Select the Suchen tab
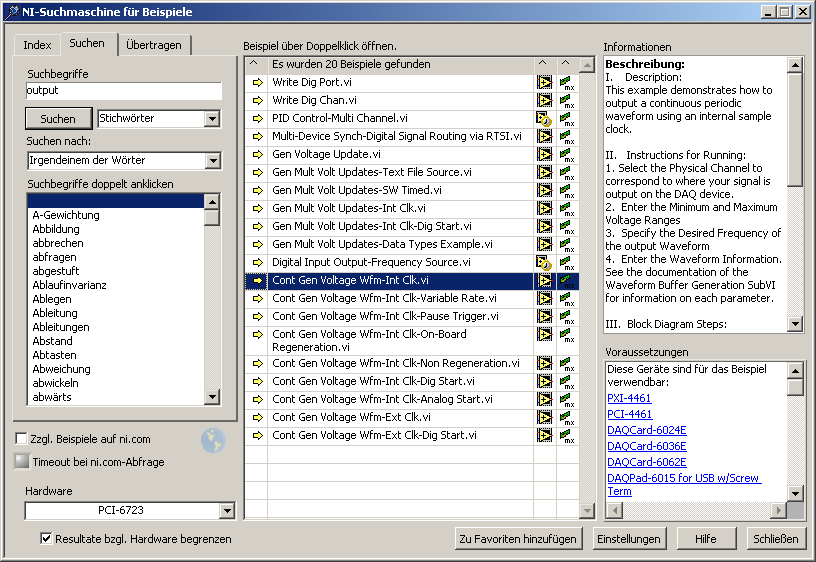This screenshot has width=816, height=562. click(x=87, y=43)
